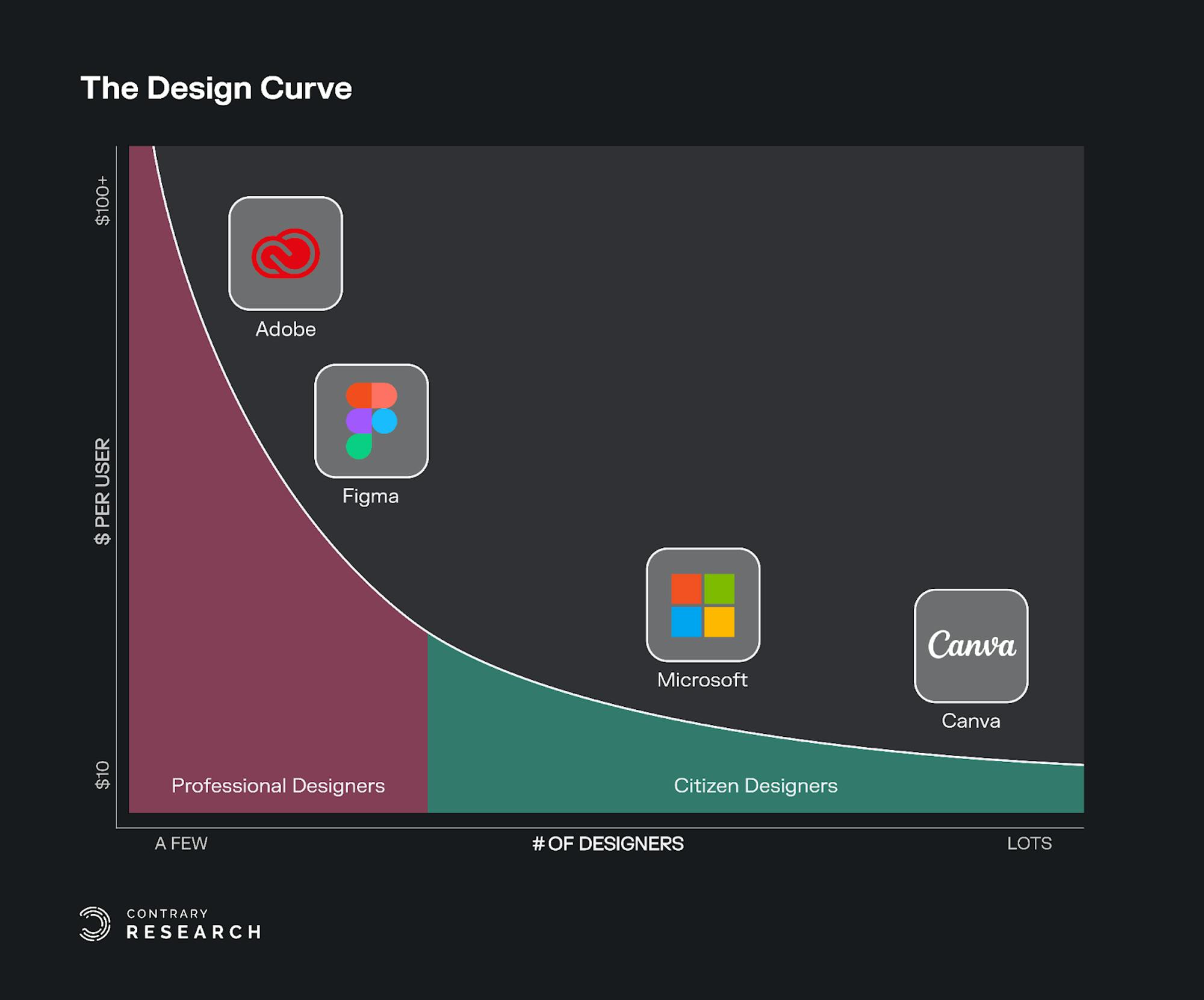Viewport: 1204px width, 1000px height.
Task: Click the Figma text label
Action: [370, 496]
